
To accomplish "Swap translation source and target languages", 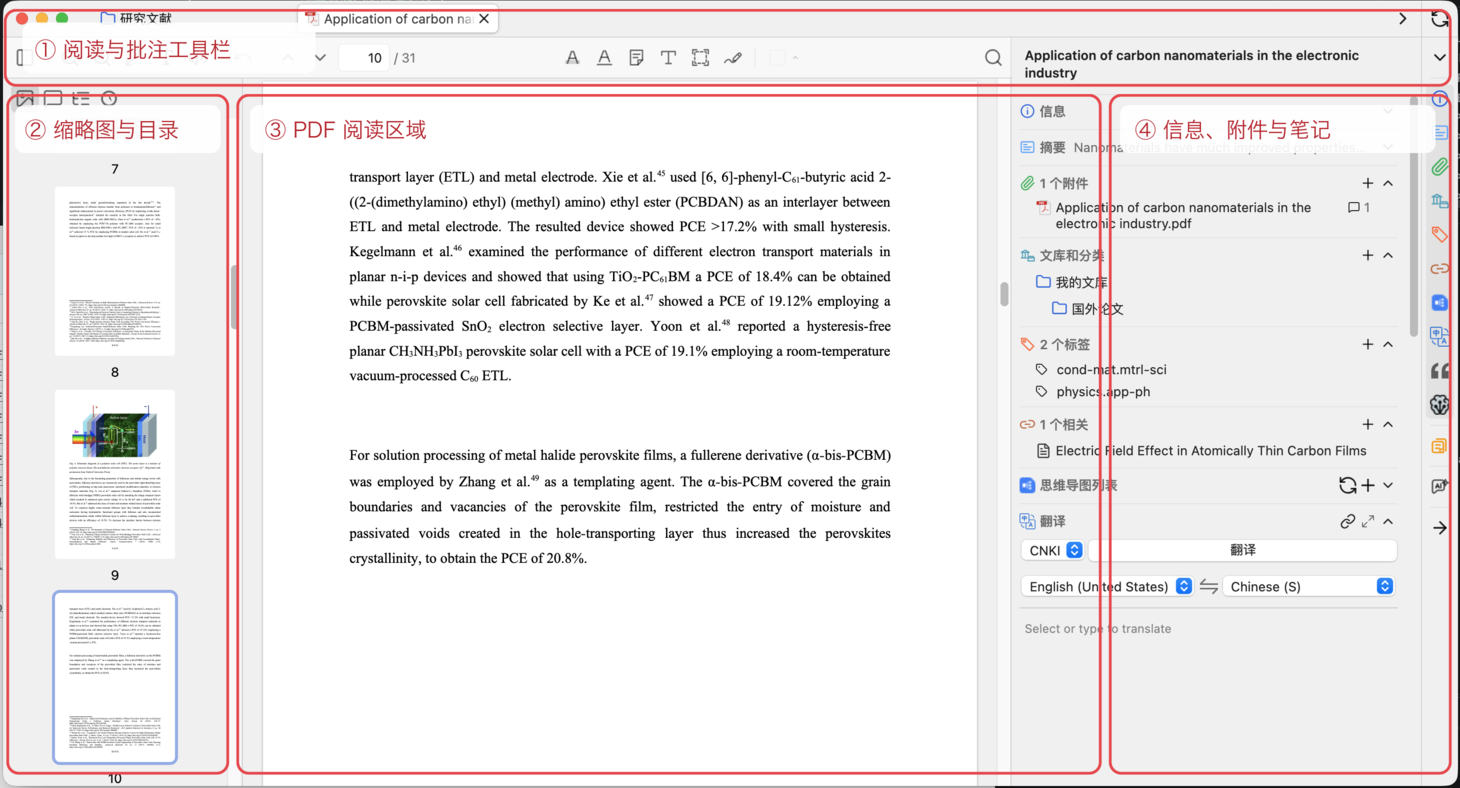I will [1209, 587].
